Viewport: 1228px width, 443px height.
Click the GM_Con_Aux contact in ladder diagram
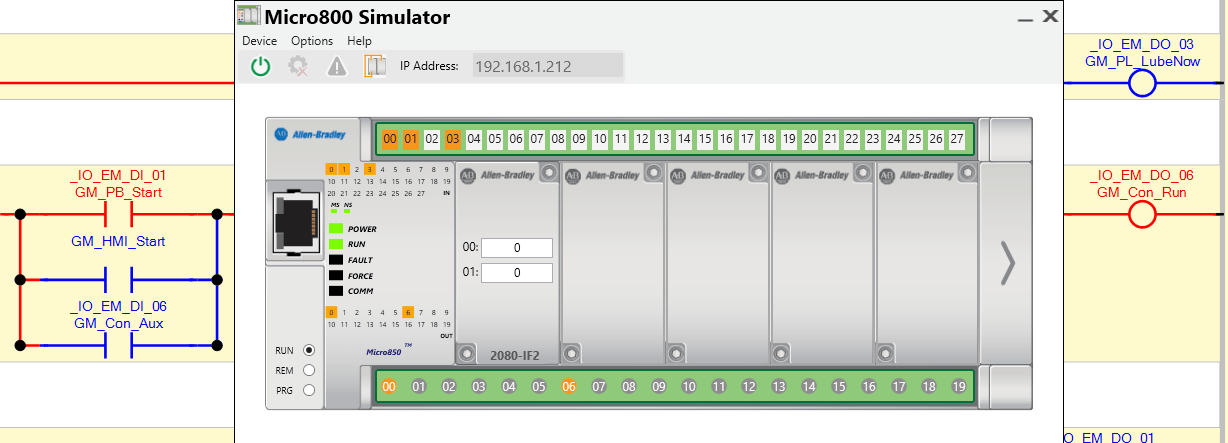point(119,345)
